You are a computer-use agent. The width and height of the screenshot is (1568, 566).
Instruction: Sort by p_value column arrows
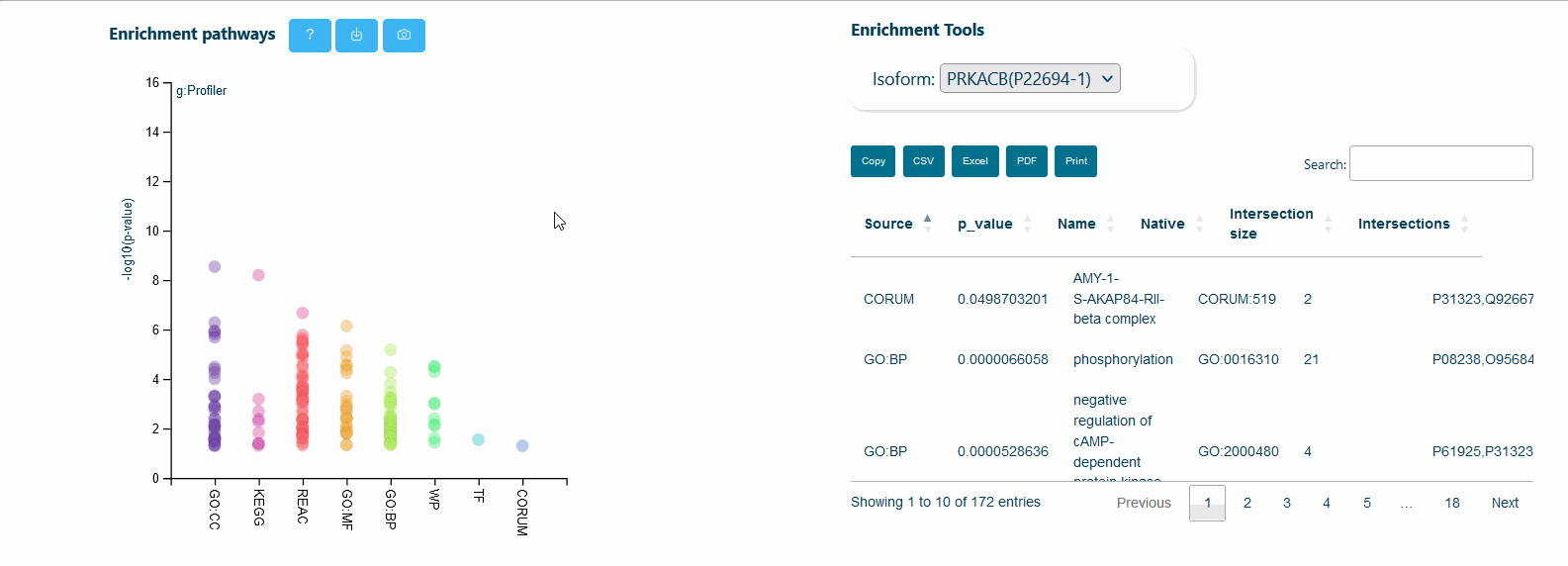coord(1027,225)
